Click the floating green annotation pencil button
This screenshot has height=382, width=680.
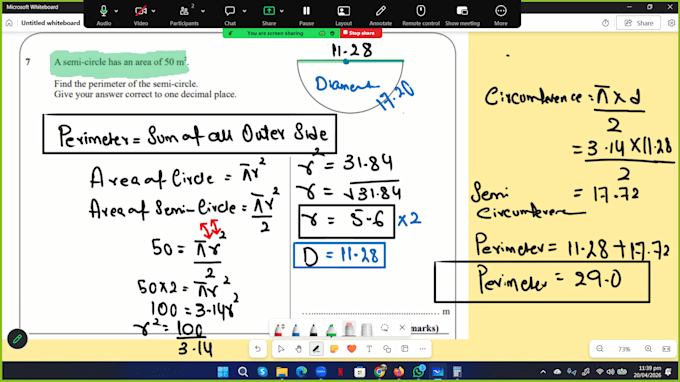click(17, 339)
